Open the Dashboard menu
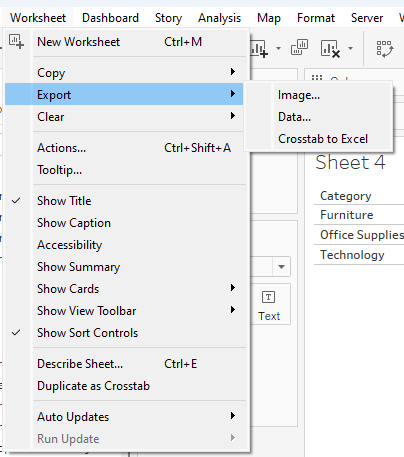 (110, 18)
